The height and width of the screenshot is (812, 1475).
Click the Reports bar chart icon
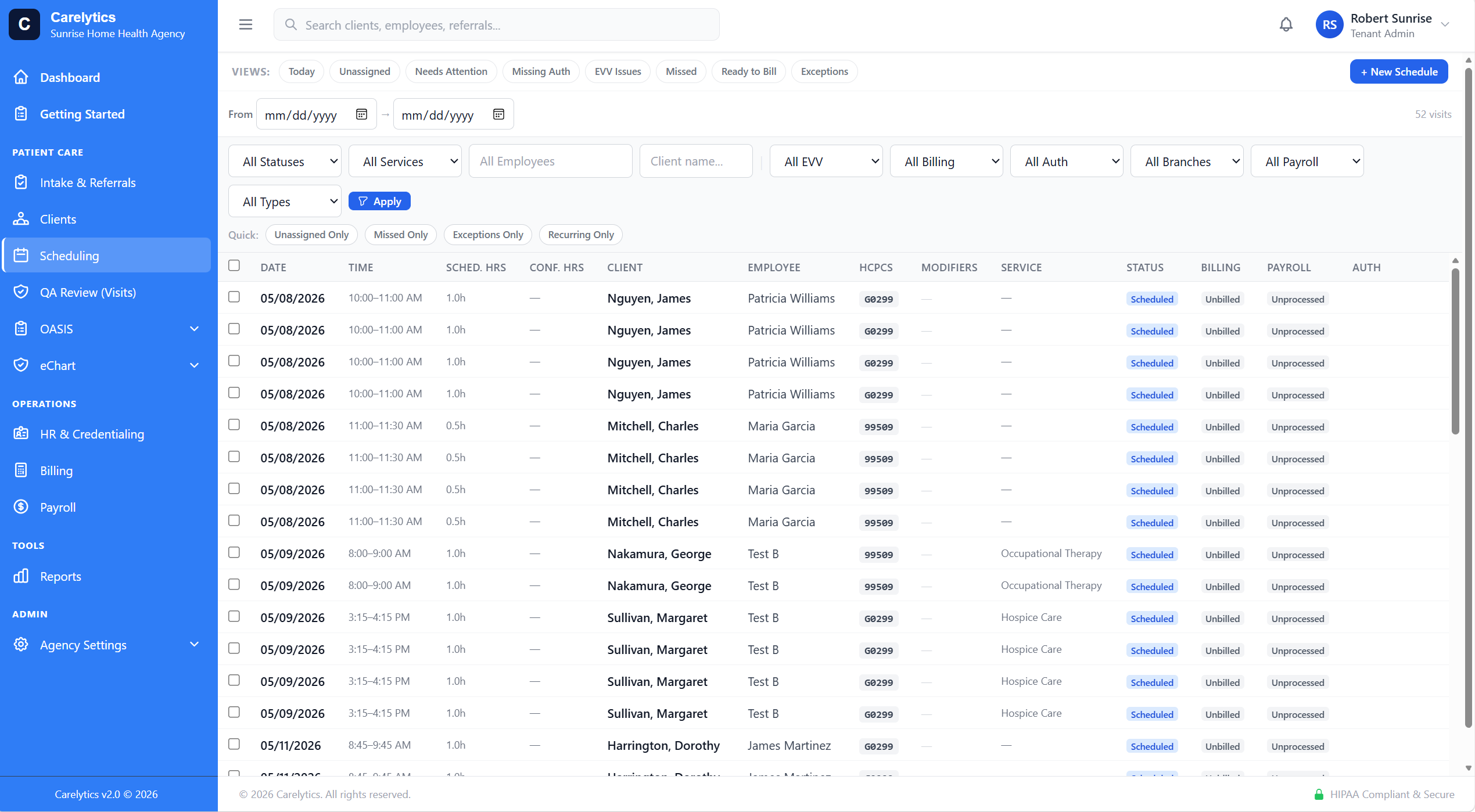pyautogui.click(x=21, y=576)
